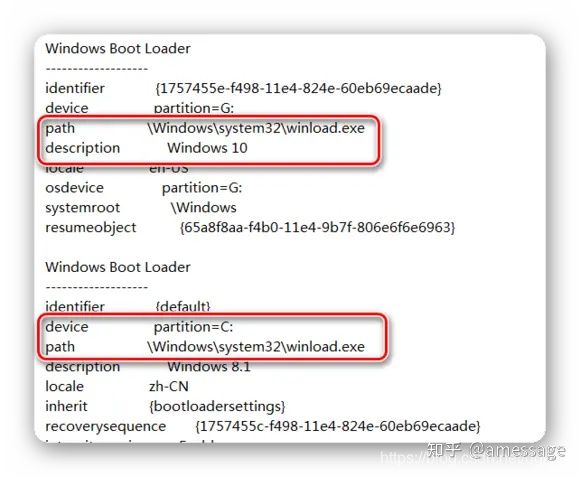
Task: Click the @amessage watermark text
Action: coord(518,450)
